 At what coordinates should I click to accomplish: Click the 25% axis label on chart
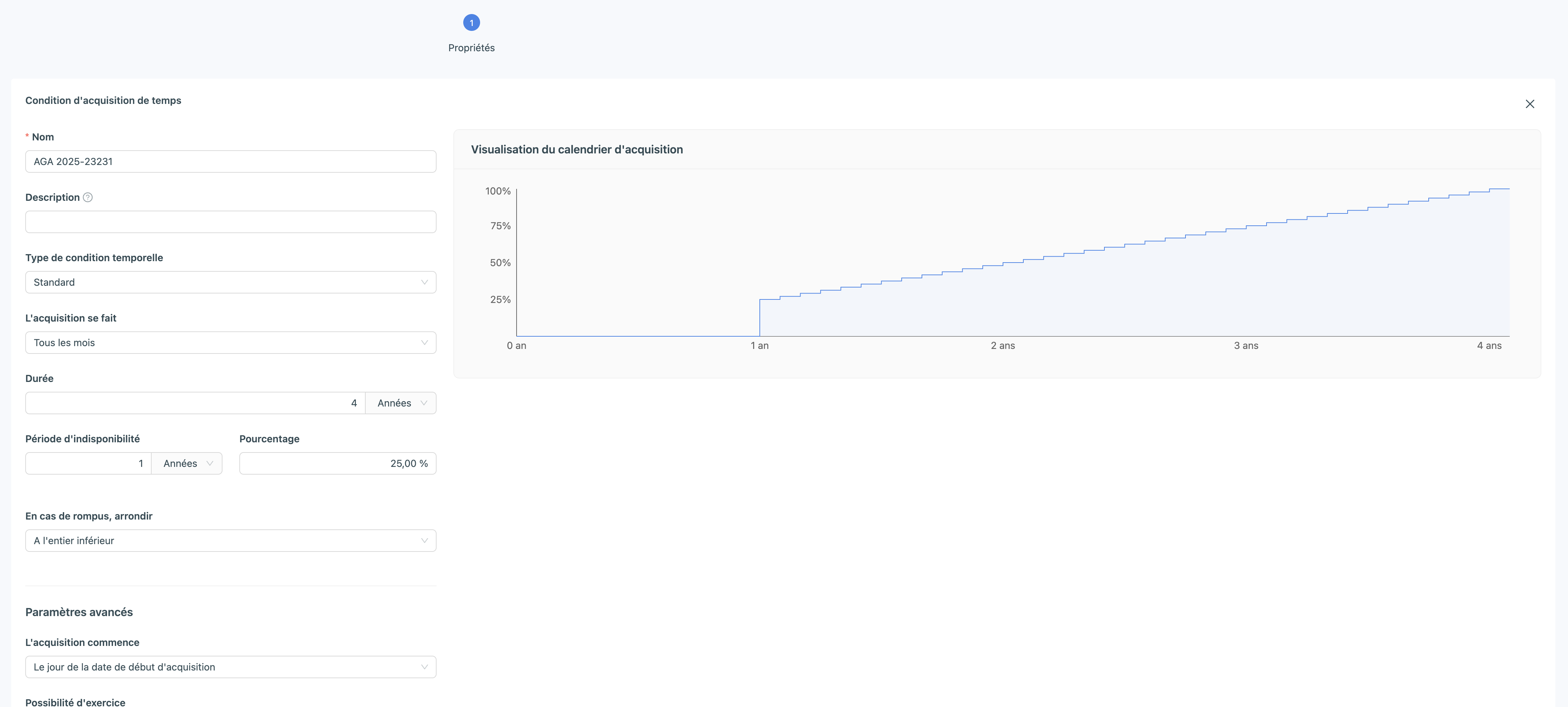tap(500, 299)
